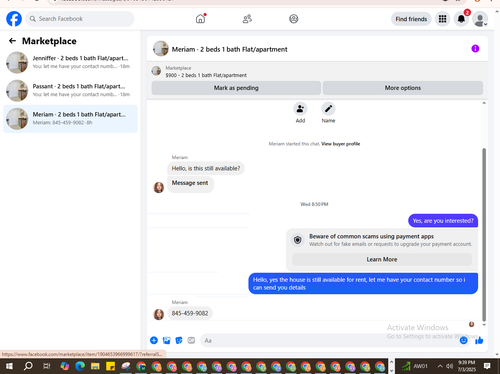This screenshot has height=374, width=500.
Task: Open File Explorer from taskbar
Action: (x=95, y=366)
